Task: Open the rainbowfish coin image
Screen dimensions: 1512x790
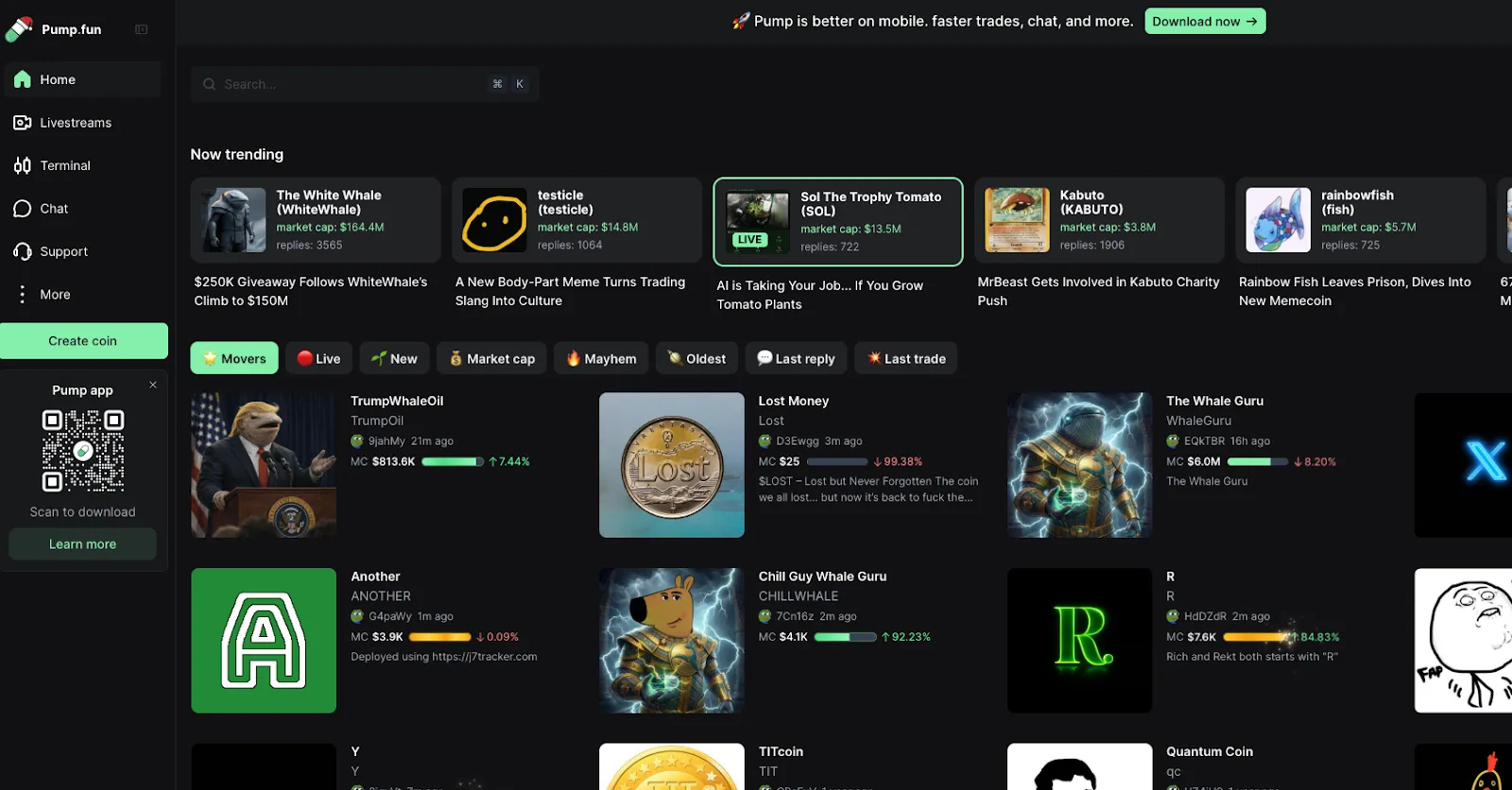Action: pyautogui.click(x=1278, y=220)
